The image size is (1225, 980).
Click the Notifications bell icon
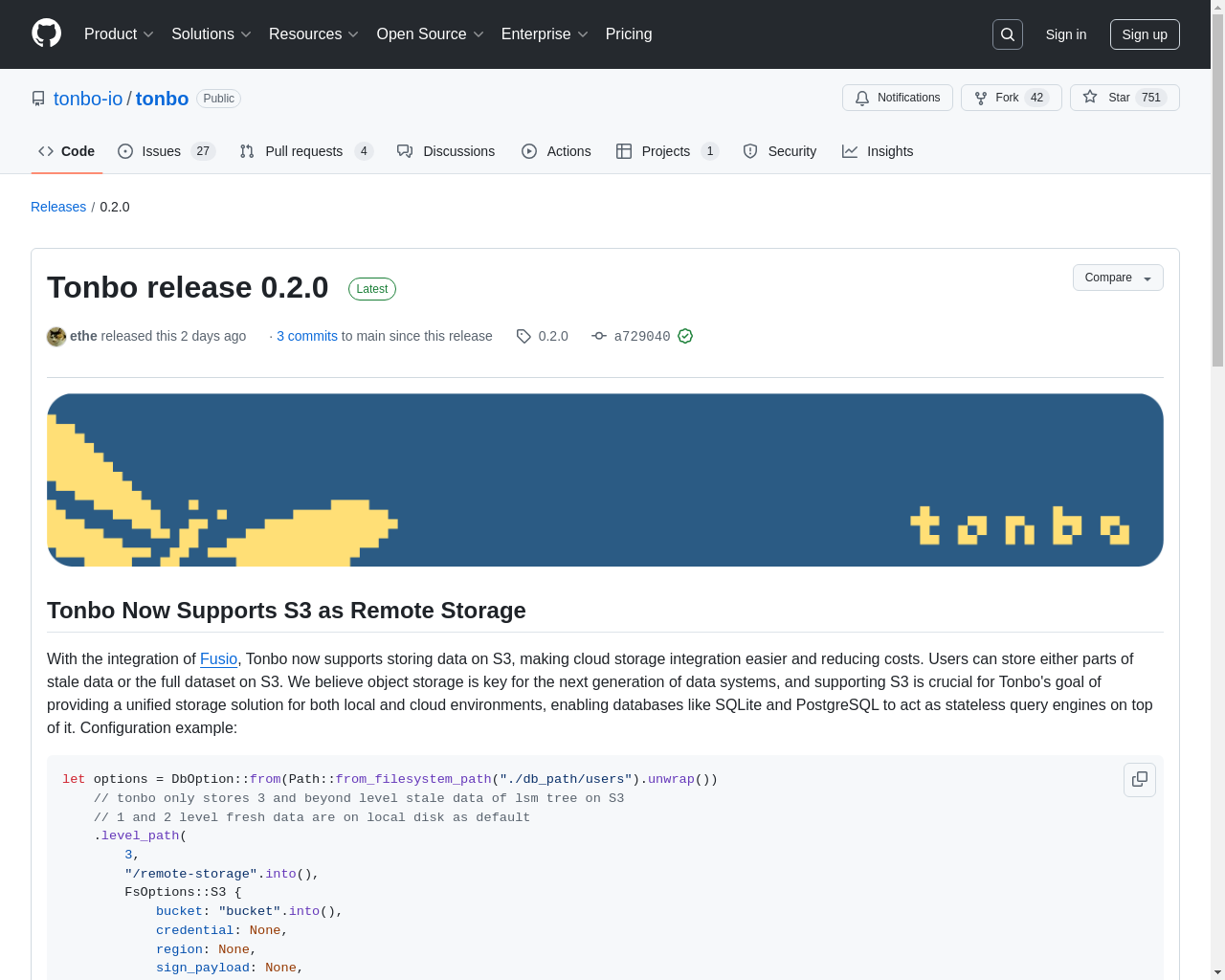point(862,98)
